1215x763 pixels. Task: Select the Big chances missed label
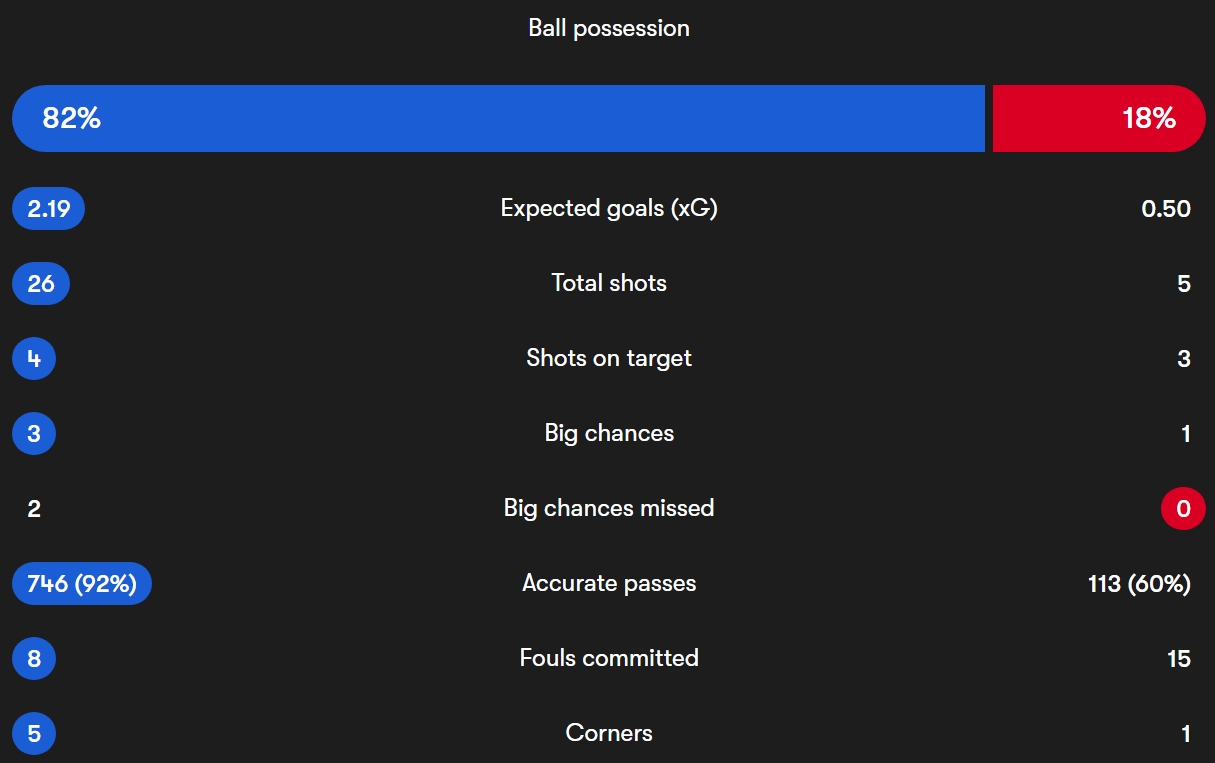pyautogui.click(x=608, y=509)
